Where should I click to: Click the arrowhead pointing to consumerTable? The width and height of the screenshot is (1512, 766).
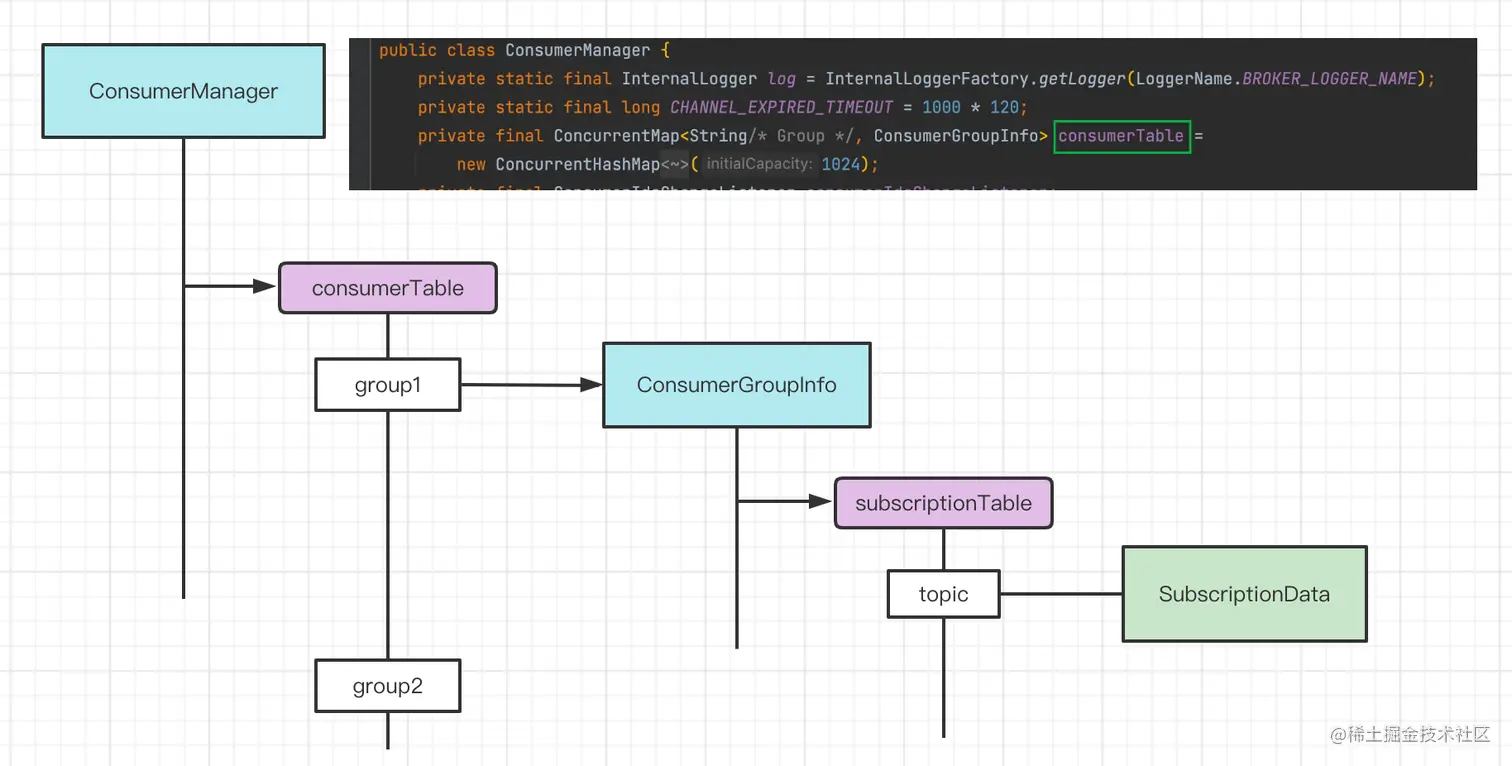point(265,287)
